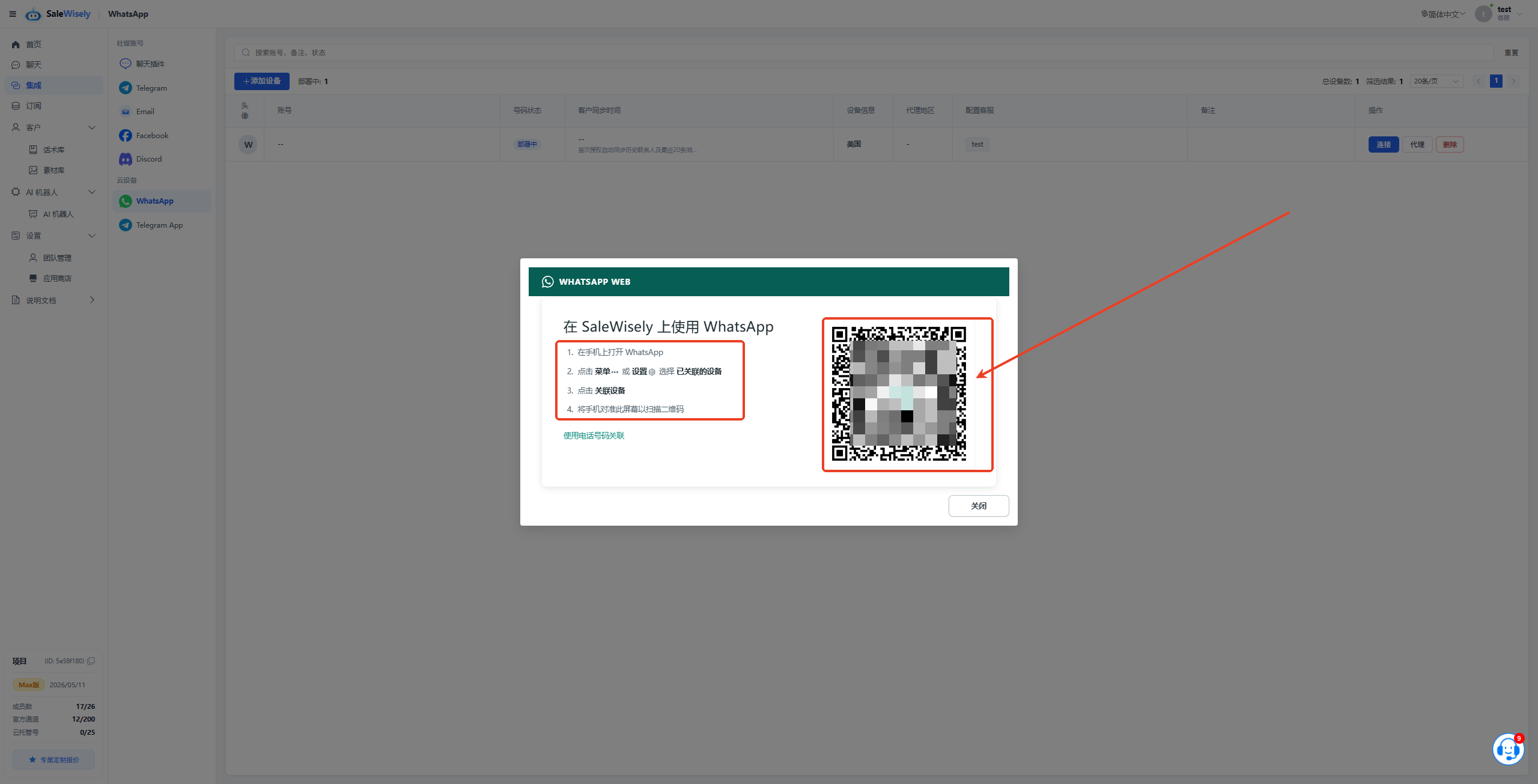Image resolution: width=1538 pixels, height=784 pixels.
Task: Click the 美国 device info cell
Action: point(854,144)
